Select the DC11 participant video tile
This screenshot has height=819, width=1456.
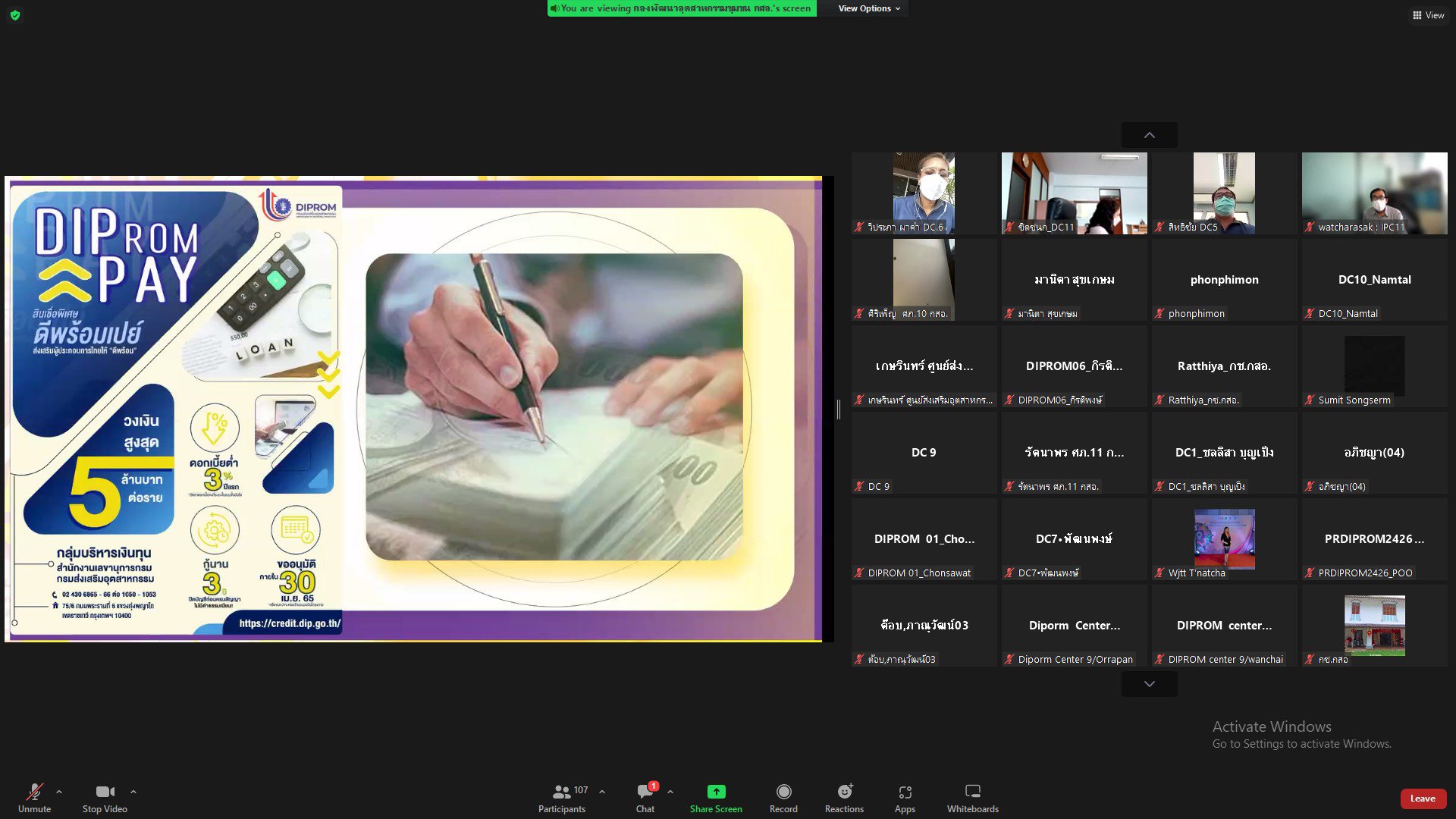(1074, 193)
